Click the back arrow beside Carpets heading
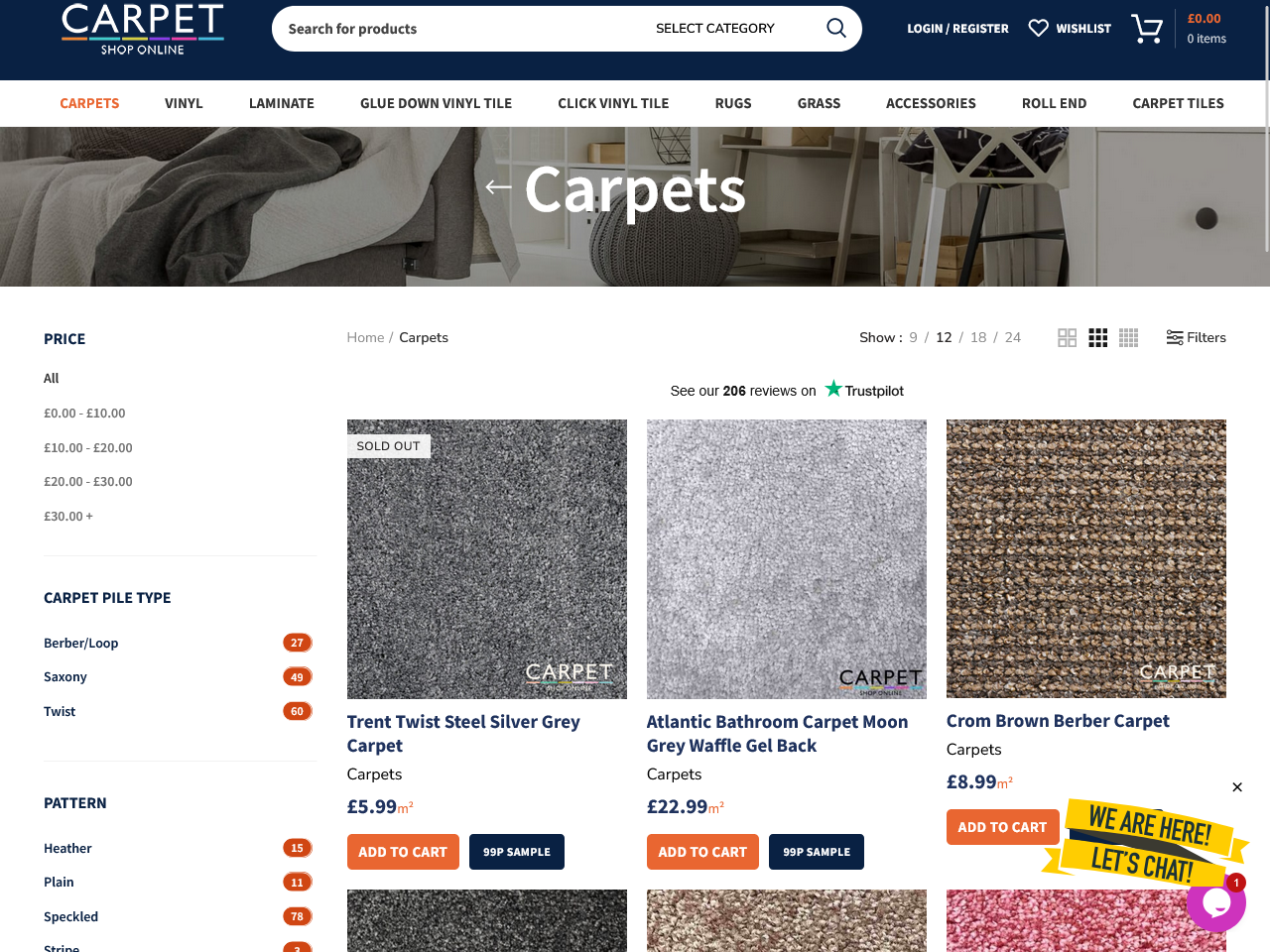The height and width of the screenshot is (952, 1270). click(x=498, y=187)
